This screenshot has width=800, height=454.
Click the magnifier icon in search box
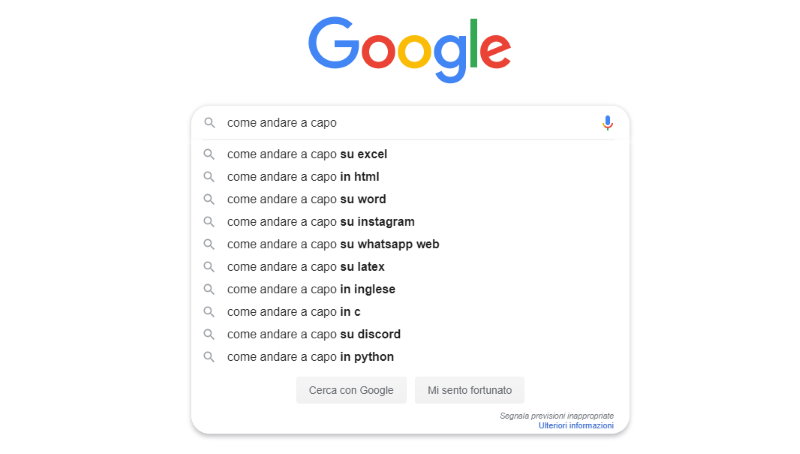click(x=209, y=122)
